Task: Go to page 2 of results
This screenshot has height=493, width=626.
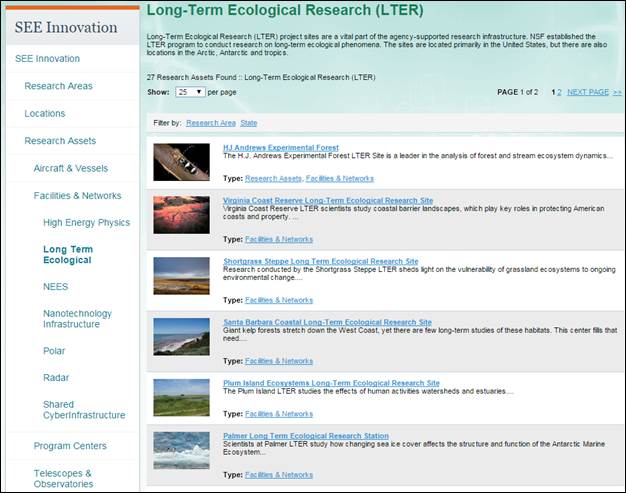Action: pyautogui.click(x=559, y=92)
